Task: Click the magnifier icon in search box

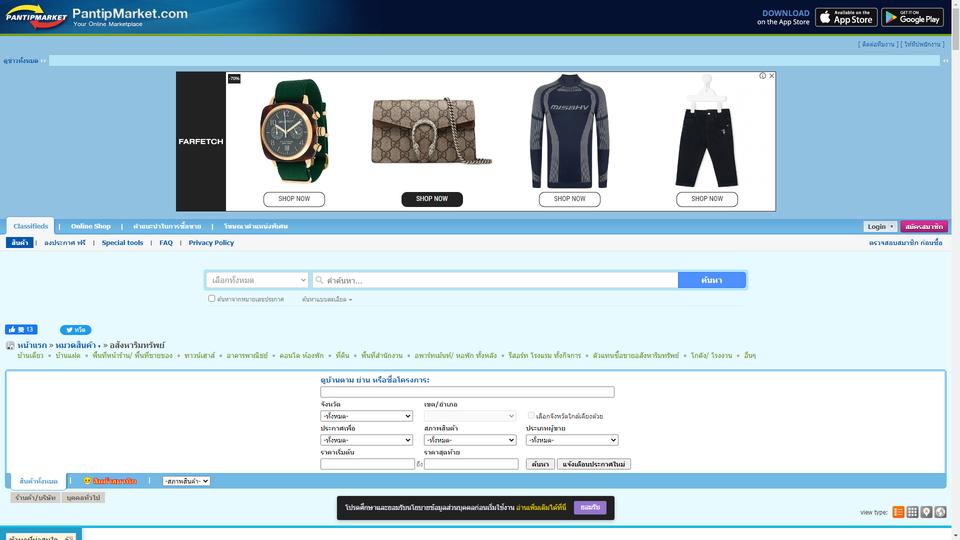Action: point(319,280)
